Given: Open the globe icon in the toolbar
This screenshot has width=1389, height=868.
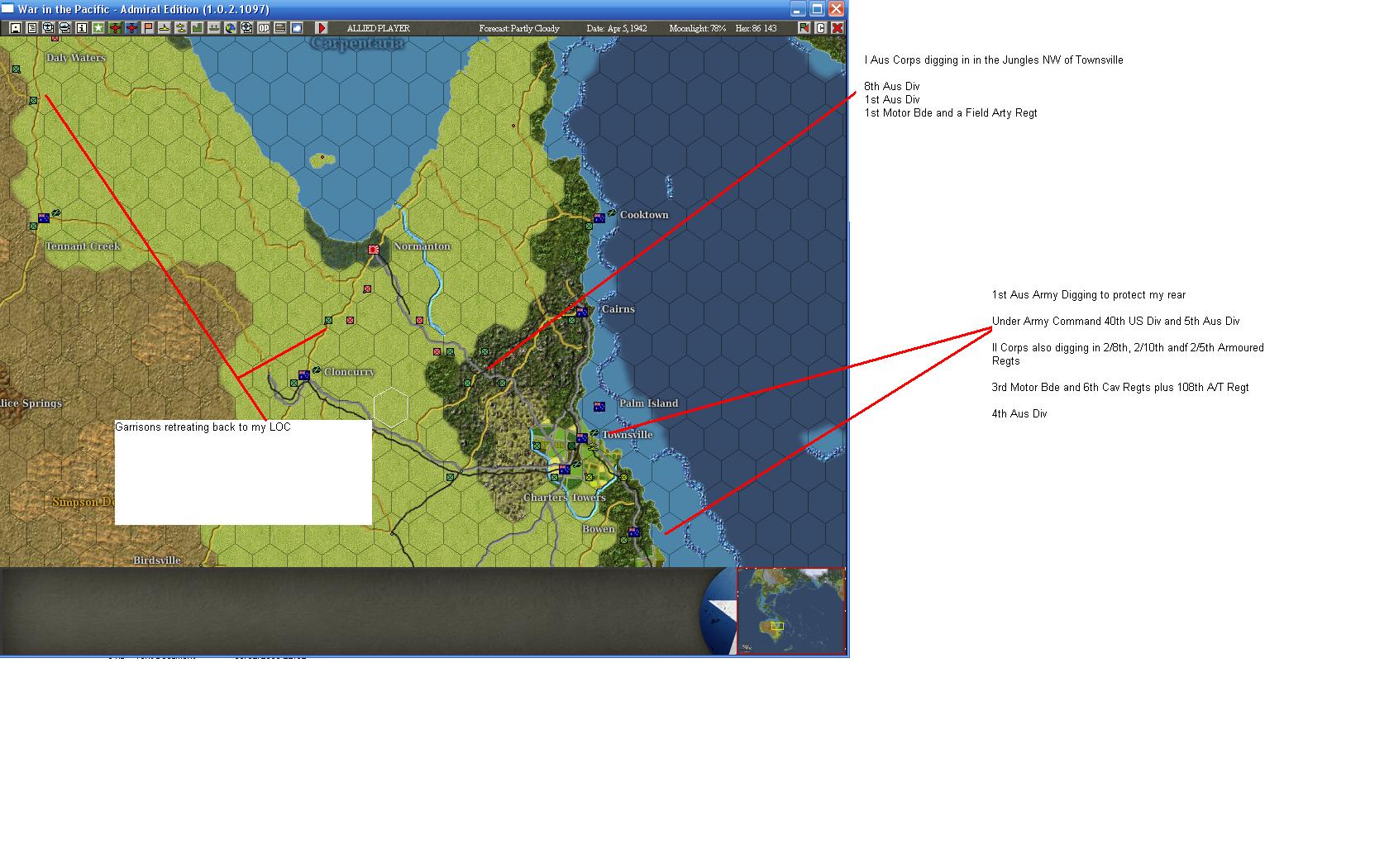Looking at the screenshot, I should [x=231, y=28].
